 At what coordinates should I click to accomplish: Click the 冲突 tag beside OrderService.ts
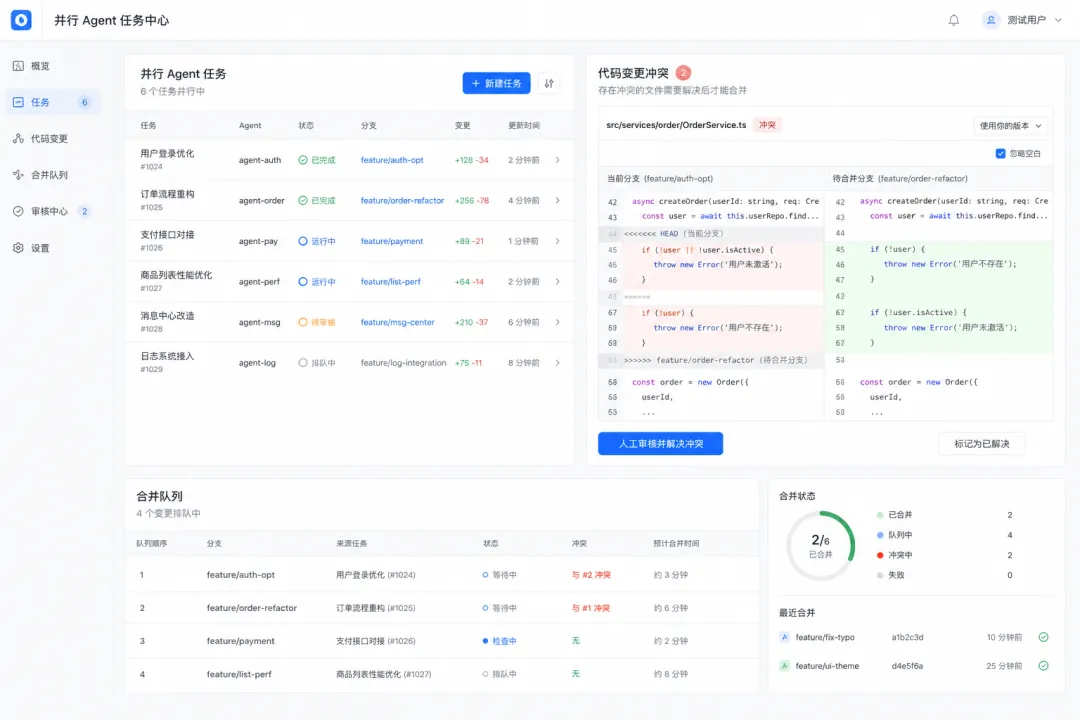(x=767, y=125)
